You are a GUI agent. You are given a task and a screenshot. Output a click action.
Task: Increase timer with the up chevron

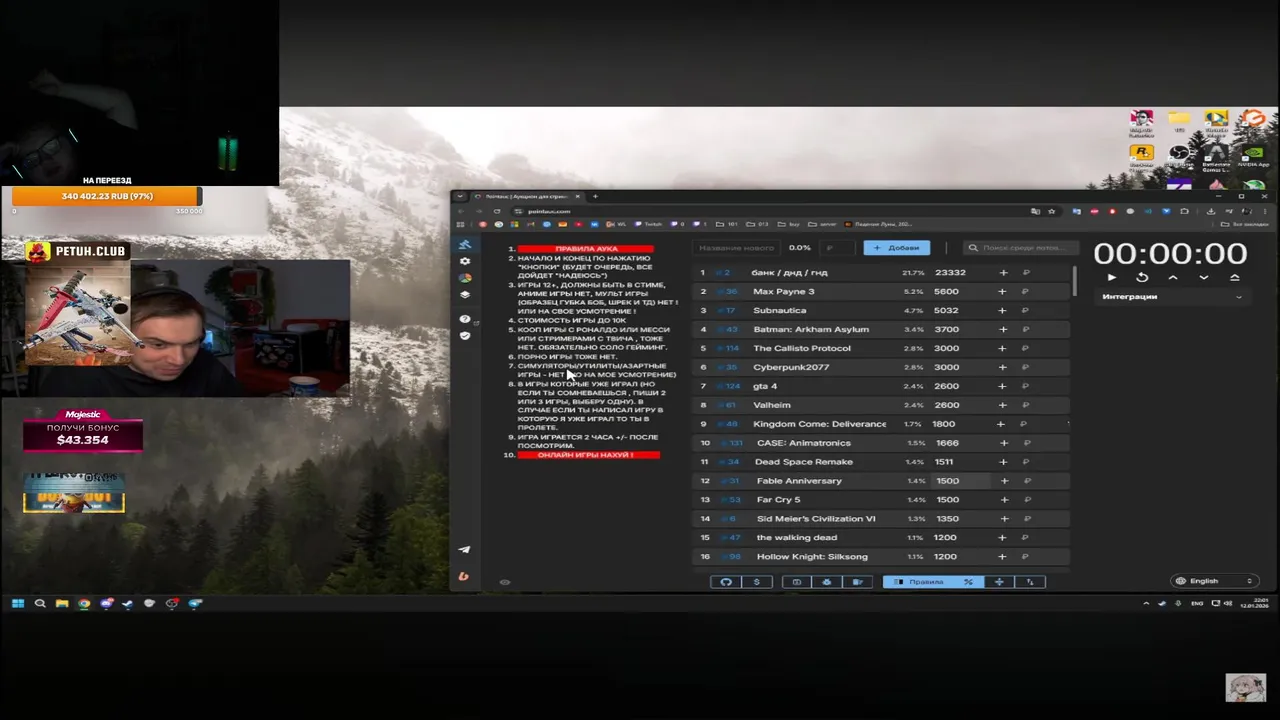pyautogui.click(x=1173, y=277)
